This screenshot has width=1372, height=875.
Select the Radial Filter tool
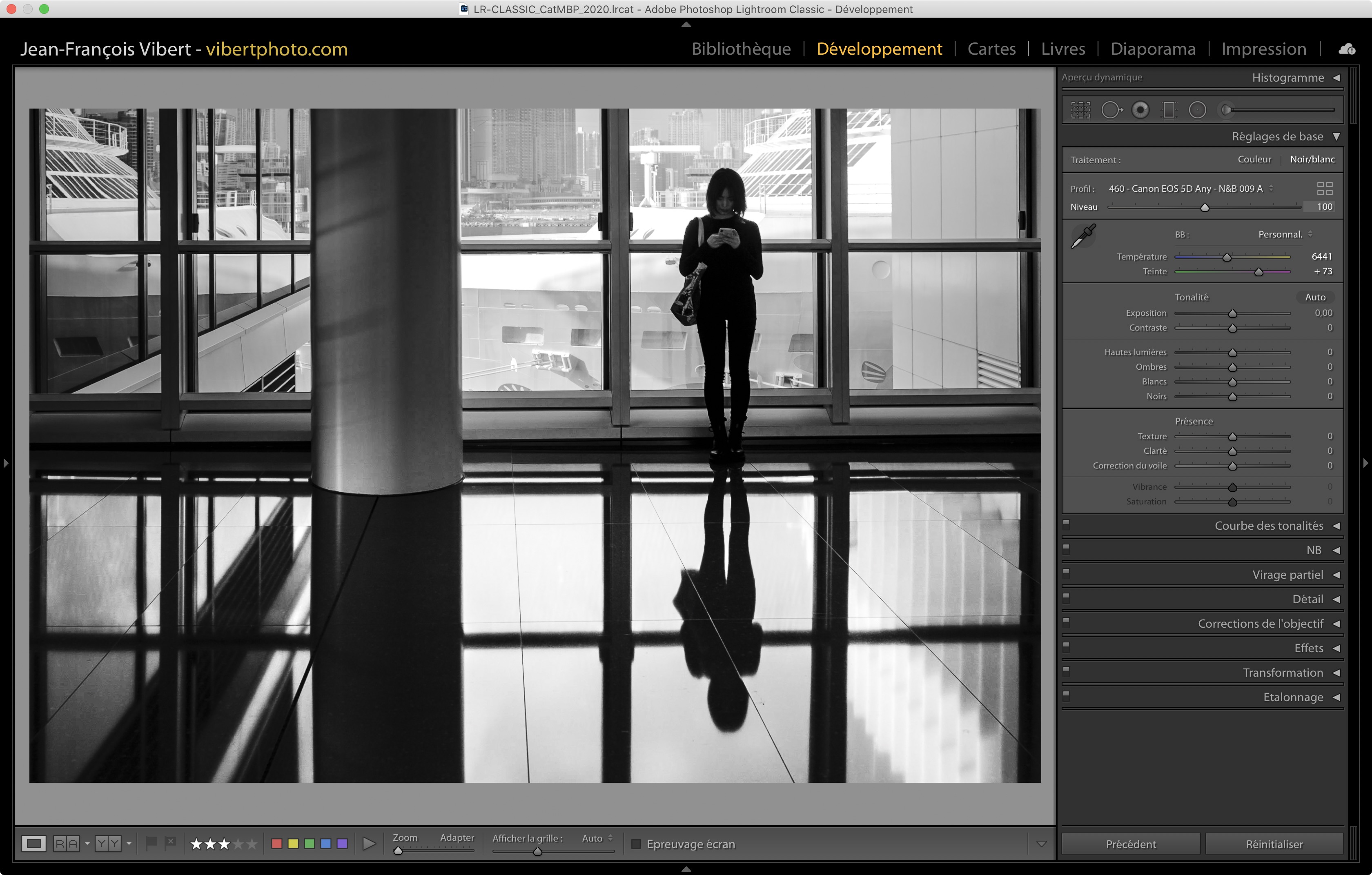pyautogui.click(x=1197, y=110)
